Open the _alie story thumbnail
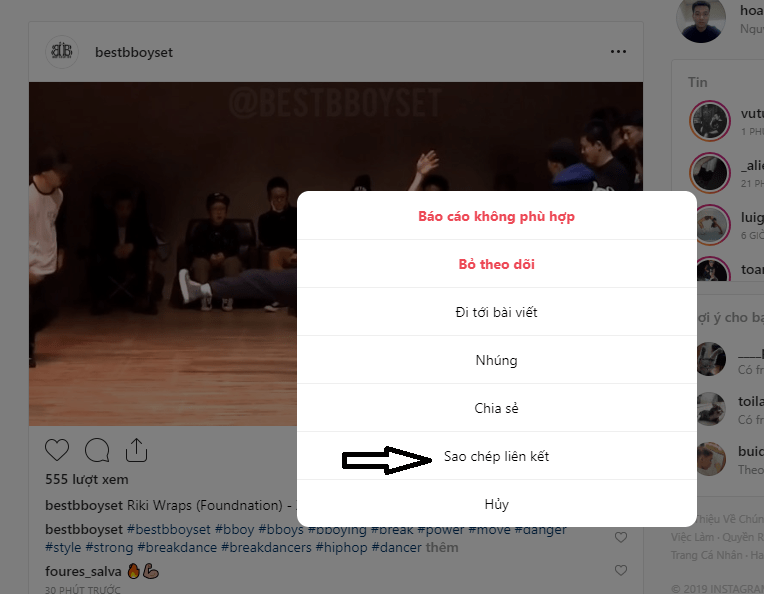Image resolution: width=764 pixels, height=594 pixels. point(710,172)
